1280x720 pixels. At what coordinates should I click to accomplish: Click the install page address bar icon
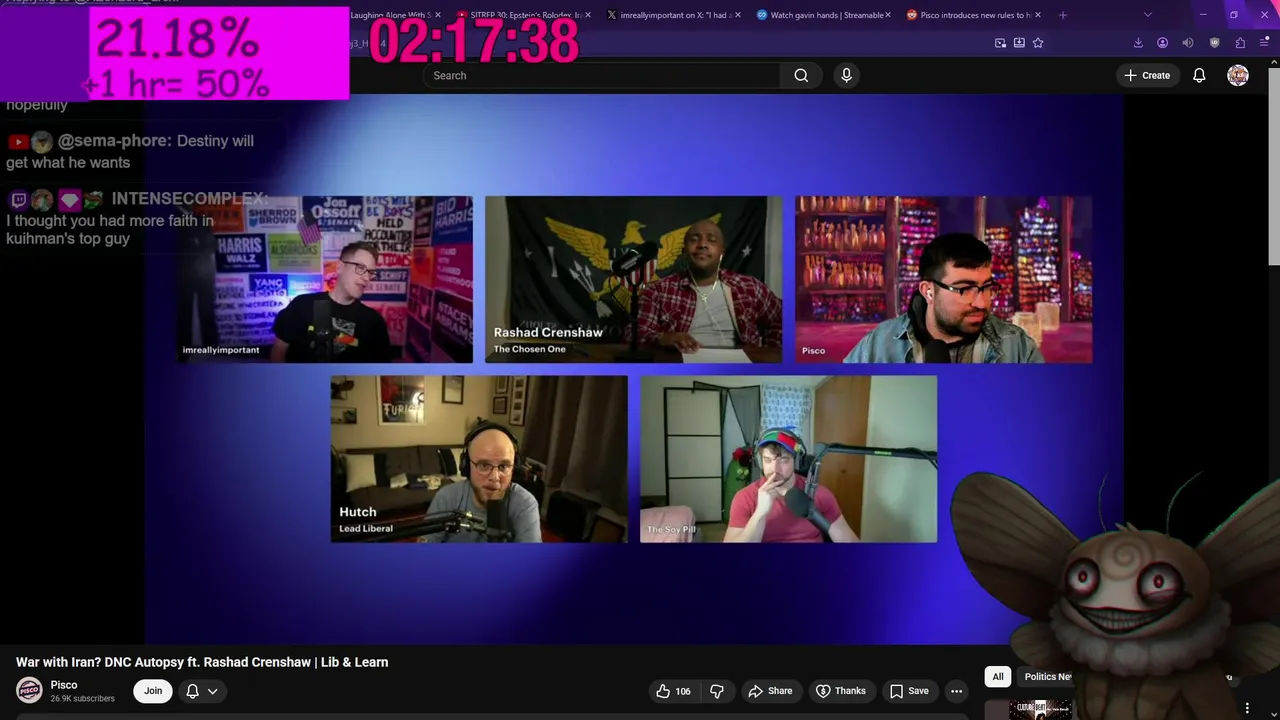pos(1019,43)
